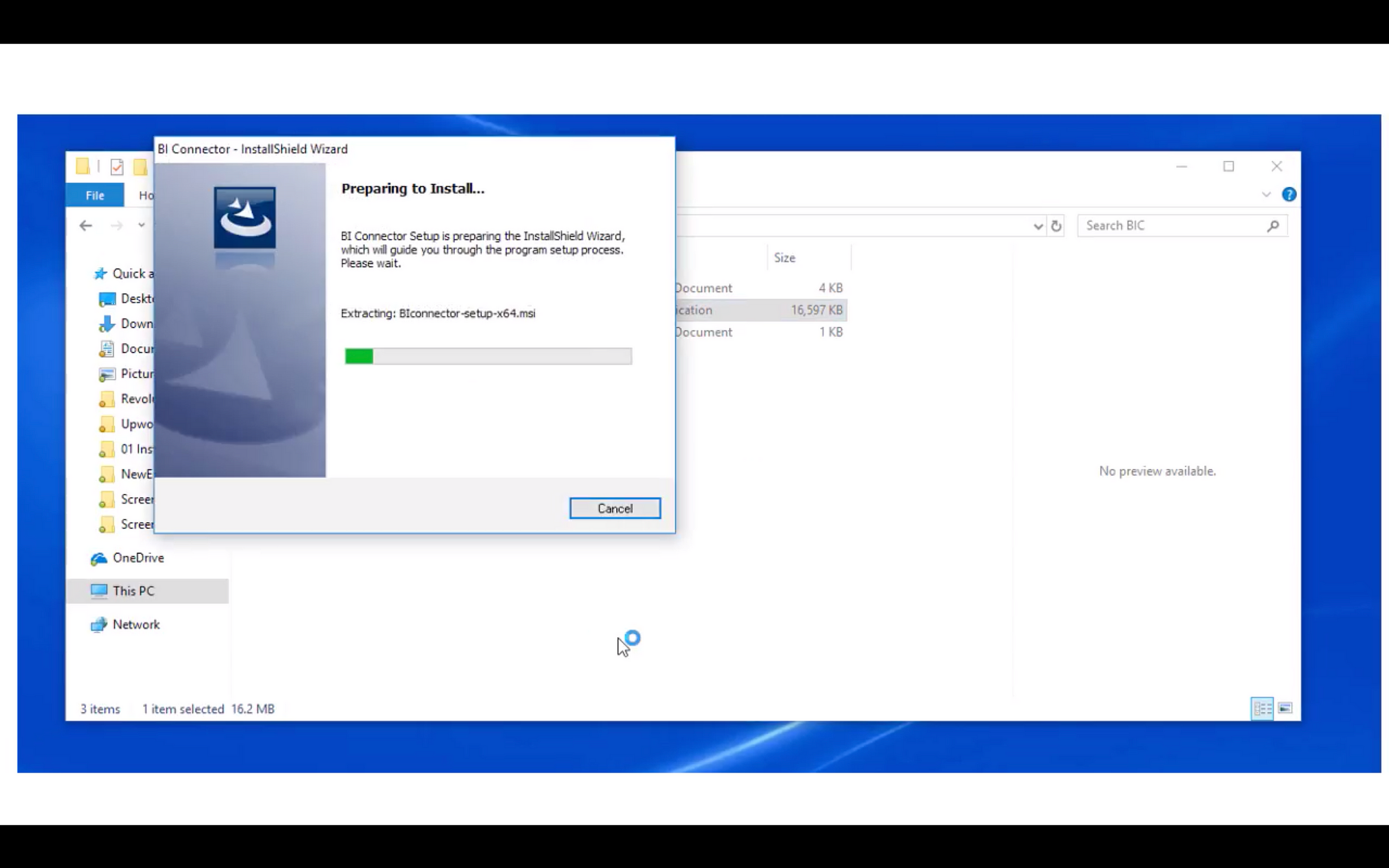Open the File tab in Explorer
The image size is (1389, 868).
pos(95,195)
